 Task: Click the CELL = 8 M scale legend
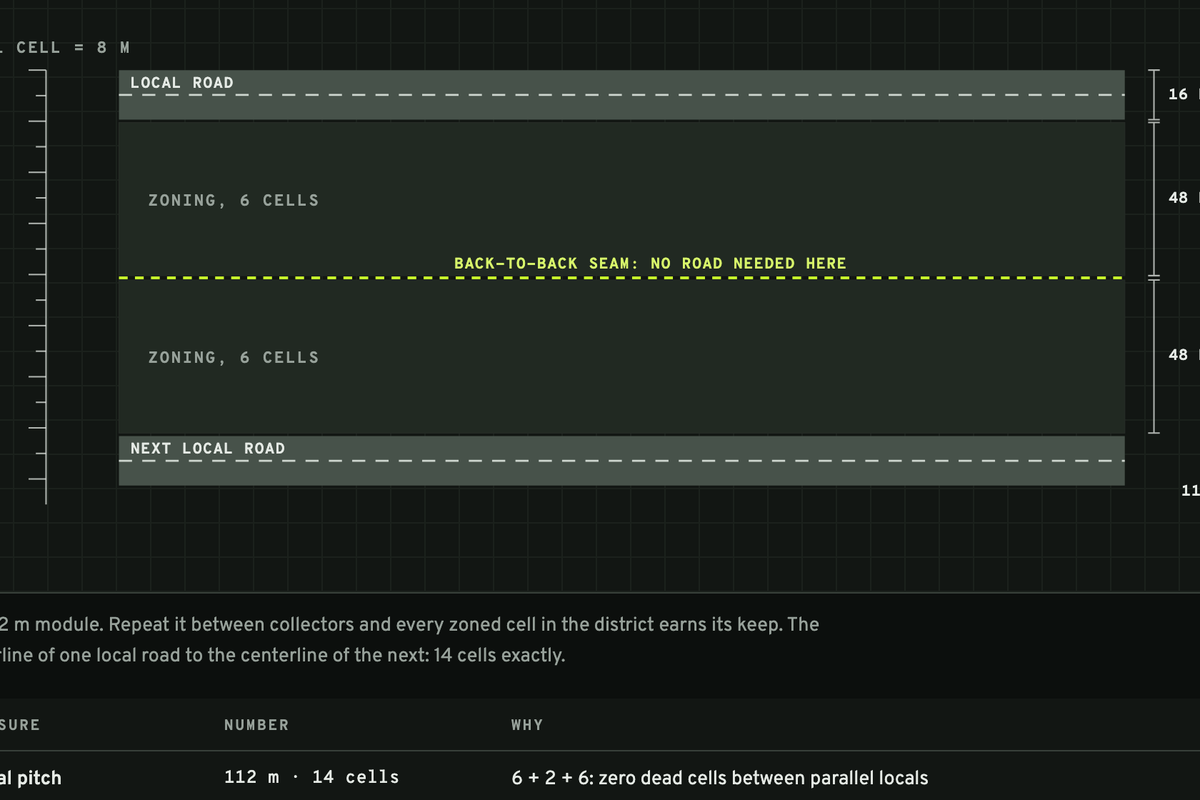(x=65, y=48)
